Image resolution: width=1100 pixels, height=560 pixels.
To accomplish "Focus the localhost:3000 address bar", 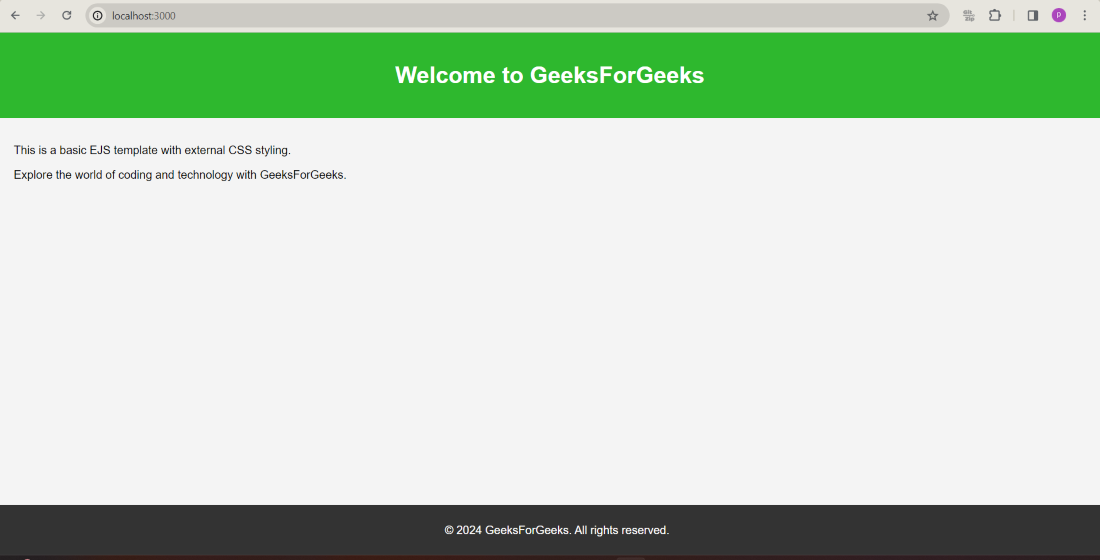I will pyautogui.click(x=517, y=15).
